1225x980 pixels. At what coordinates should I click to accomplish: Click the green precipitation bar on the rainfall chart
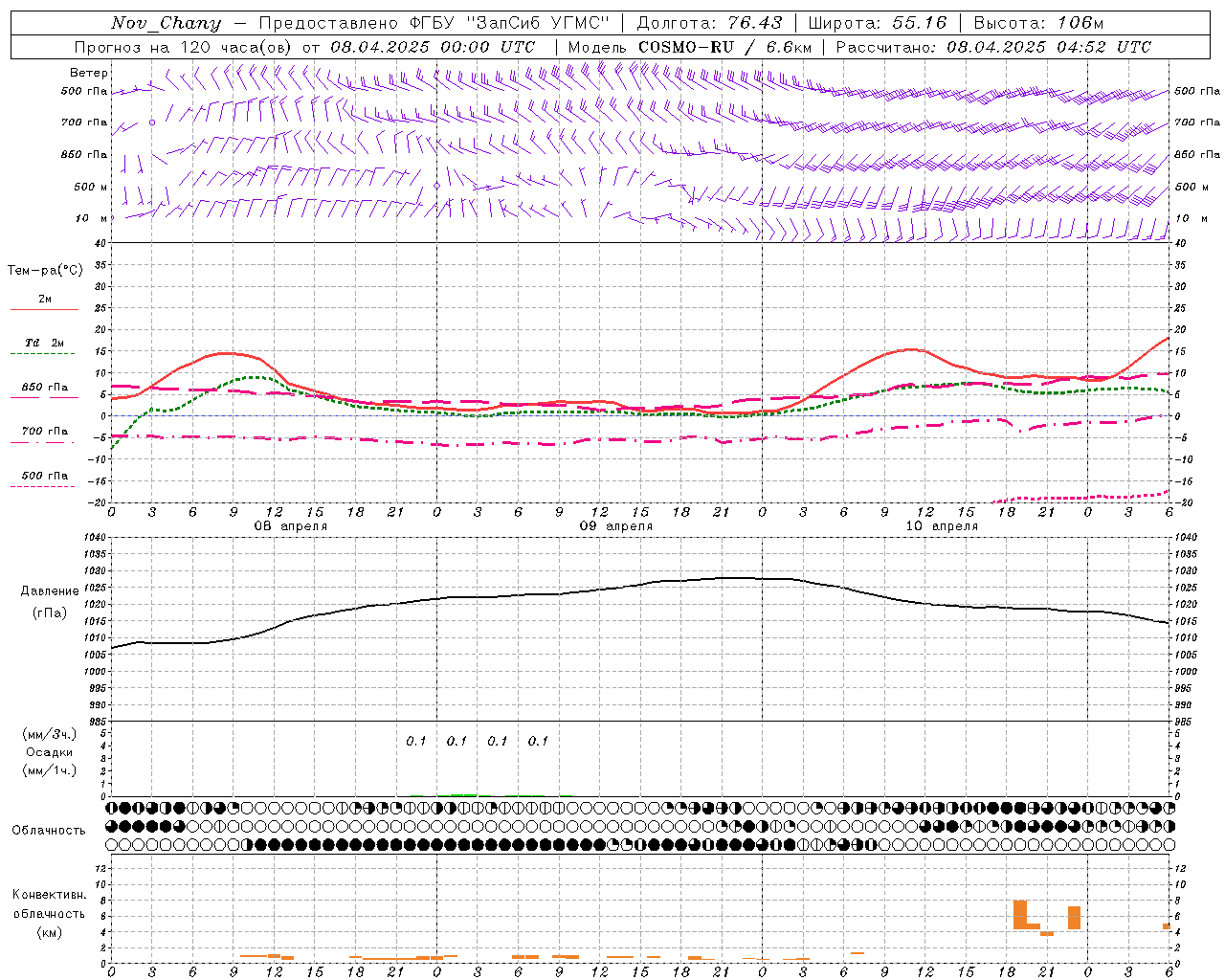463,794
